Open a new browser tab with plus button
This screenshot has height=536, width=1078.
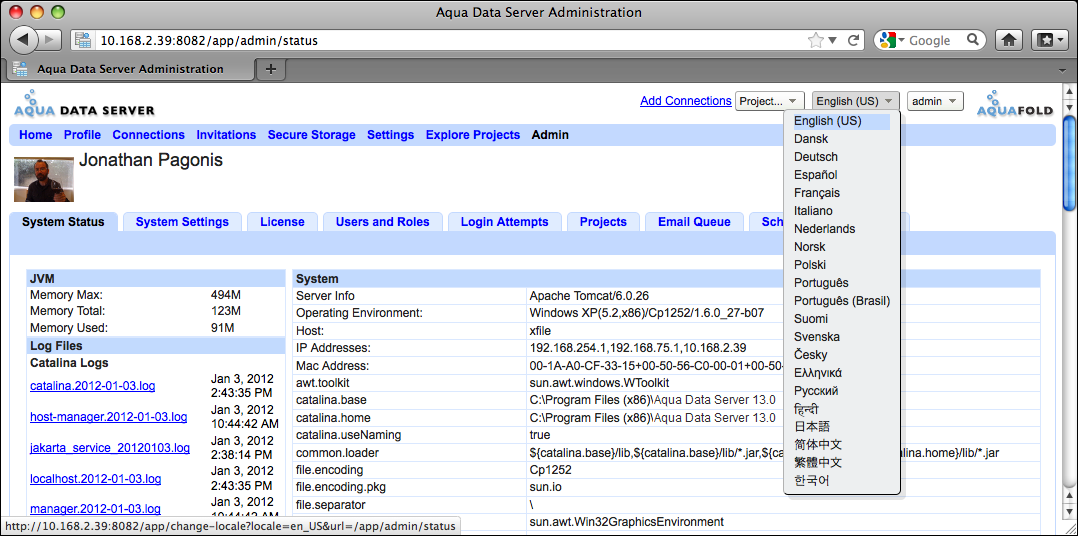click(x=270, y=69)
